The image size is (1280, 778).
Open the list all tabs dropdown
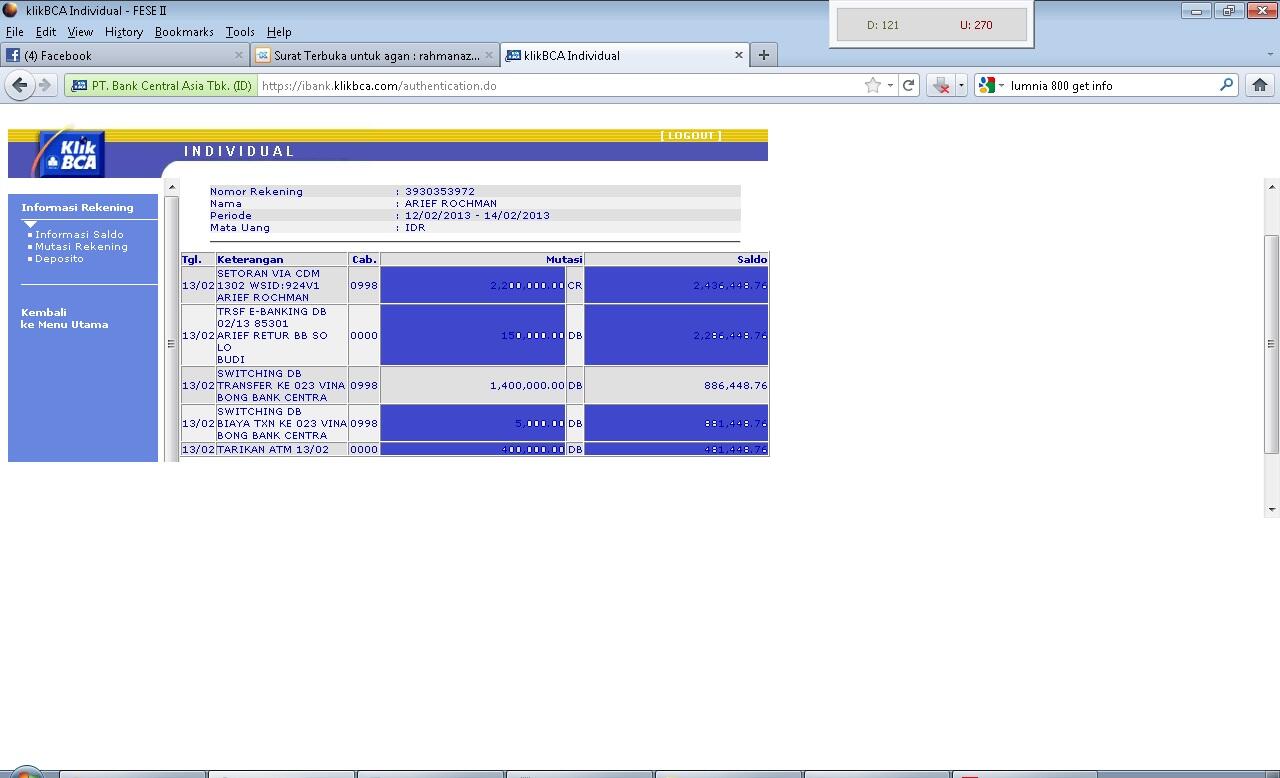(1270, 55)
